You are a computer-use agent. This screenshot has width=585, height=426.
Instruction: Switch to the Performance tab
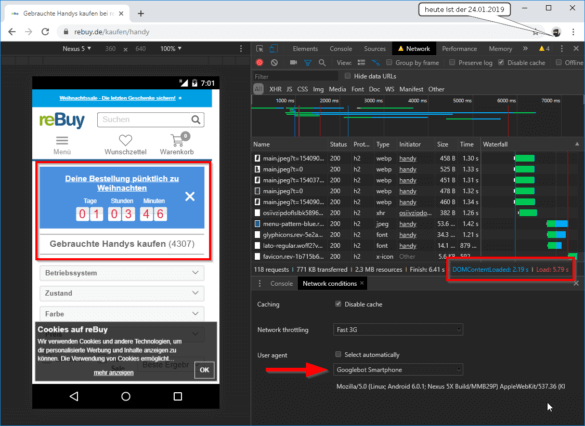(459, 48)
